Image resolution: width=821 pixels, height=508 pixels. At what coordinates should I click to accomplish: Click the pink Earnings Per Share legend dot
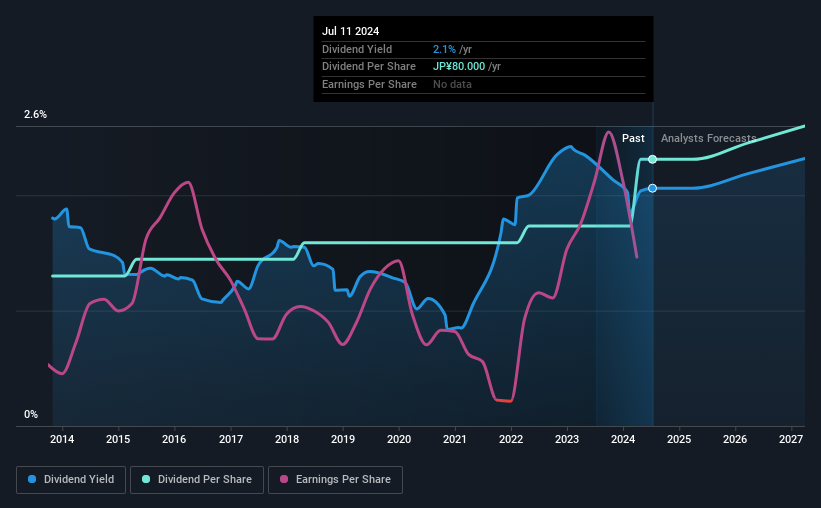[284, 479]
